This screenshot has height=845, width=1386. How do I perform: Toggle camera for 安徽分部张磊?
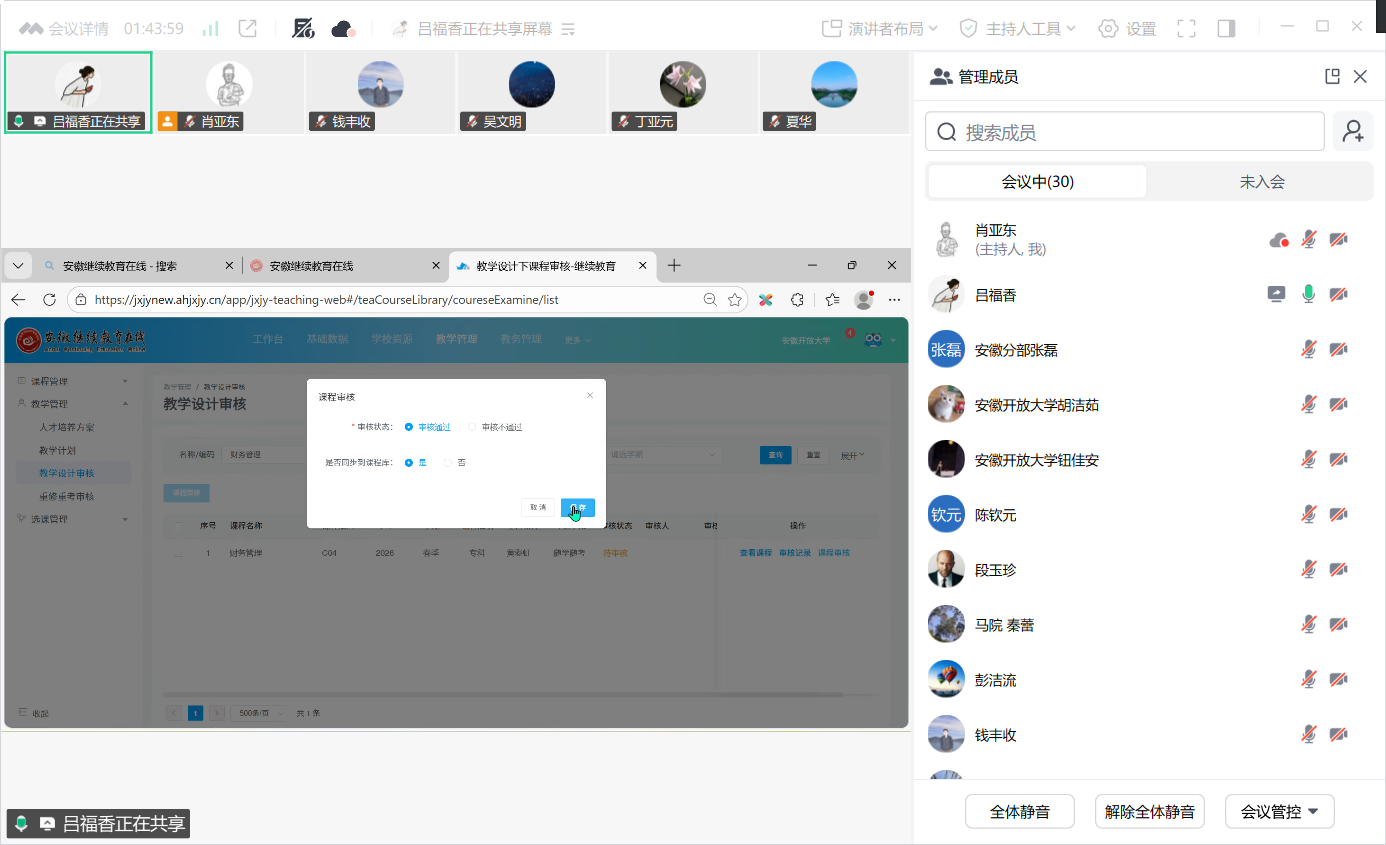(1338, 349)
